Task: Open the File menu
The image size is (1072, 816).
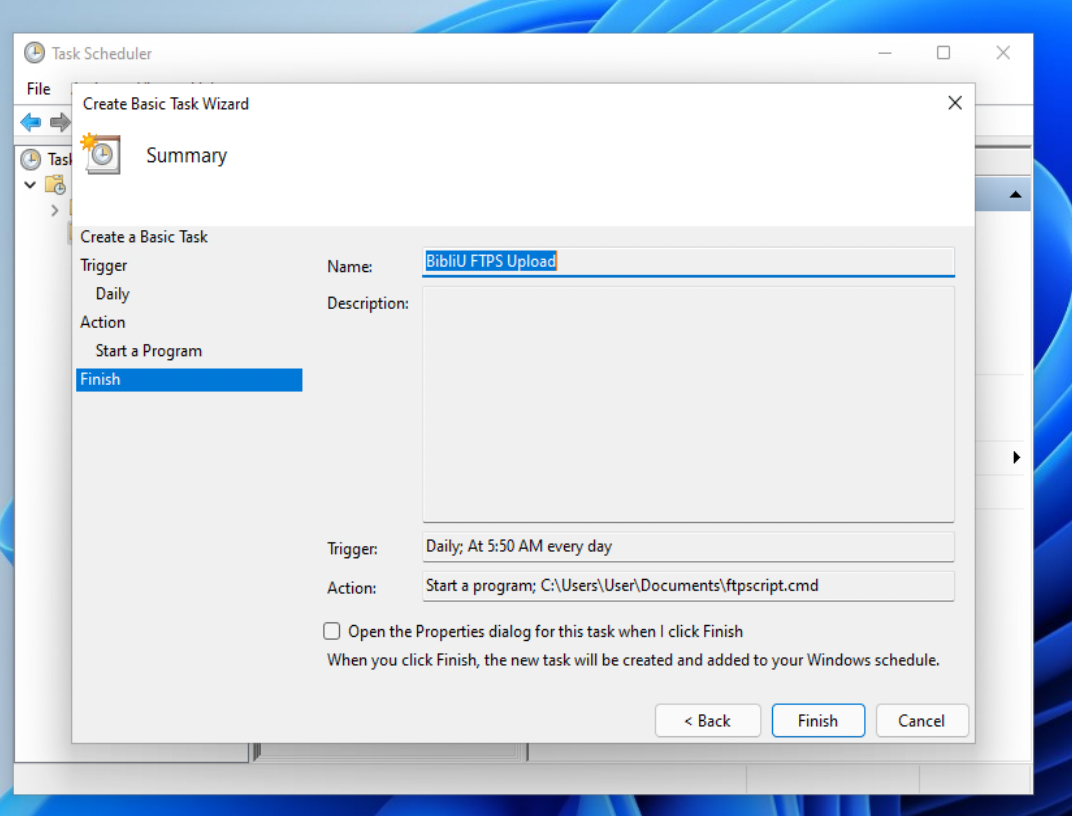Action: point(38,89)
